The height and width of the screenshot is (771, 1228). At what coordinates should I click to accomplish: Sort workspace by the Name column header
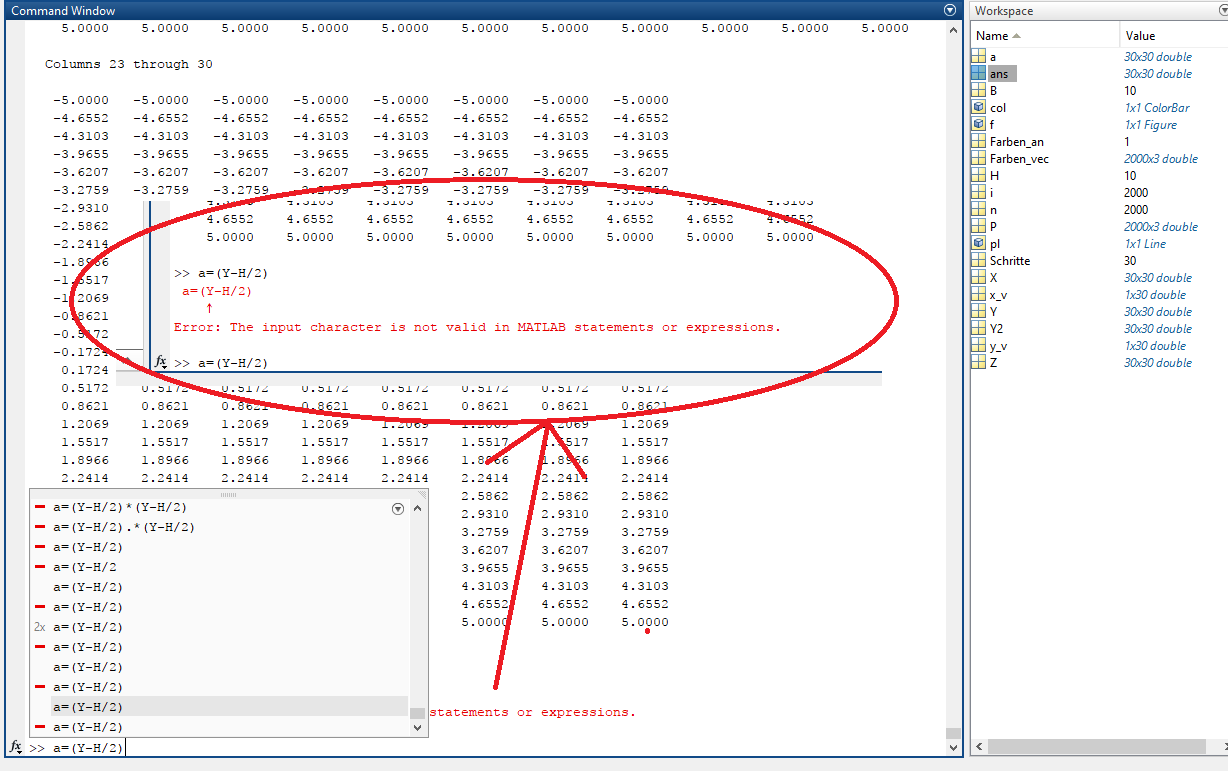click(1000, 36)
